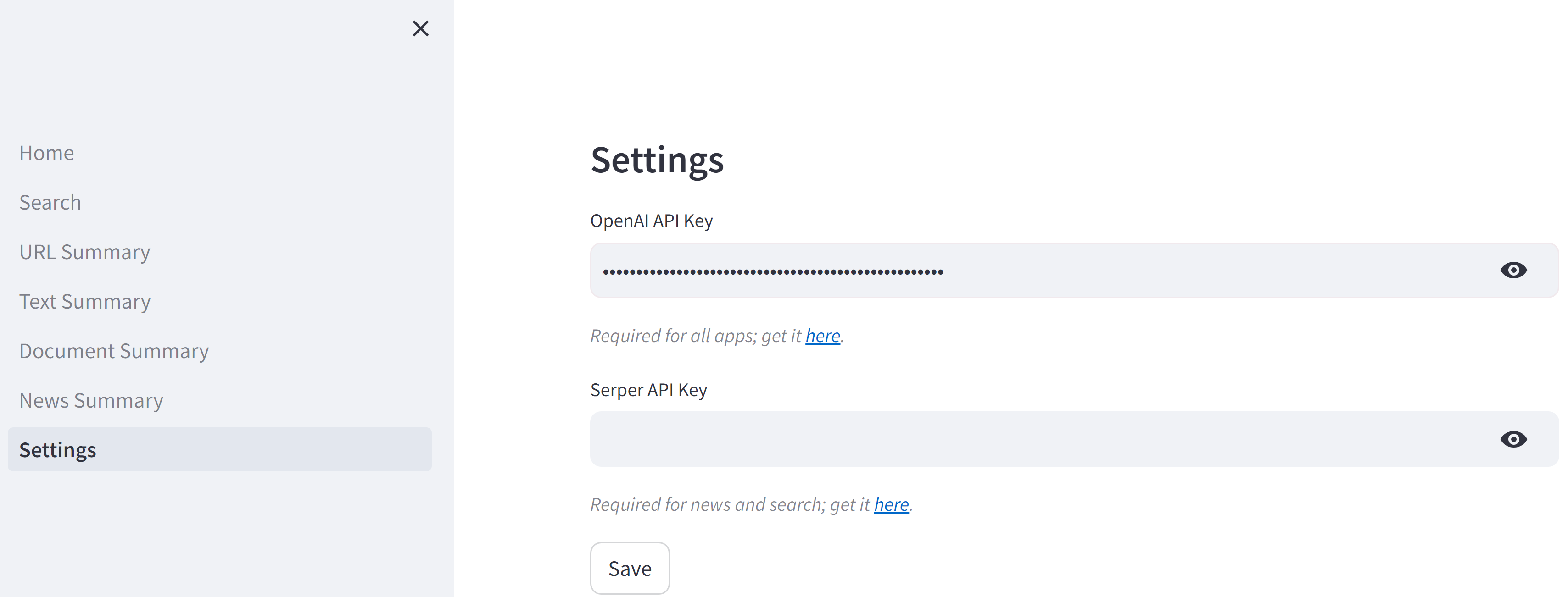The width and height of the screenshot is (1568, 597).
Task: Click the 'OpenAI API Key' field label
Action: pyautogui.click(x=651, y=221)
